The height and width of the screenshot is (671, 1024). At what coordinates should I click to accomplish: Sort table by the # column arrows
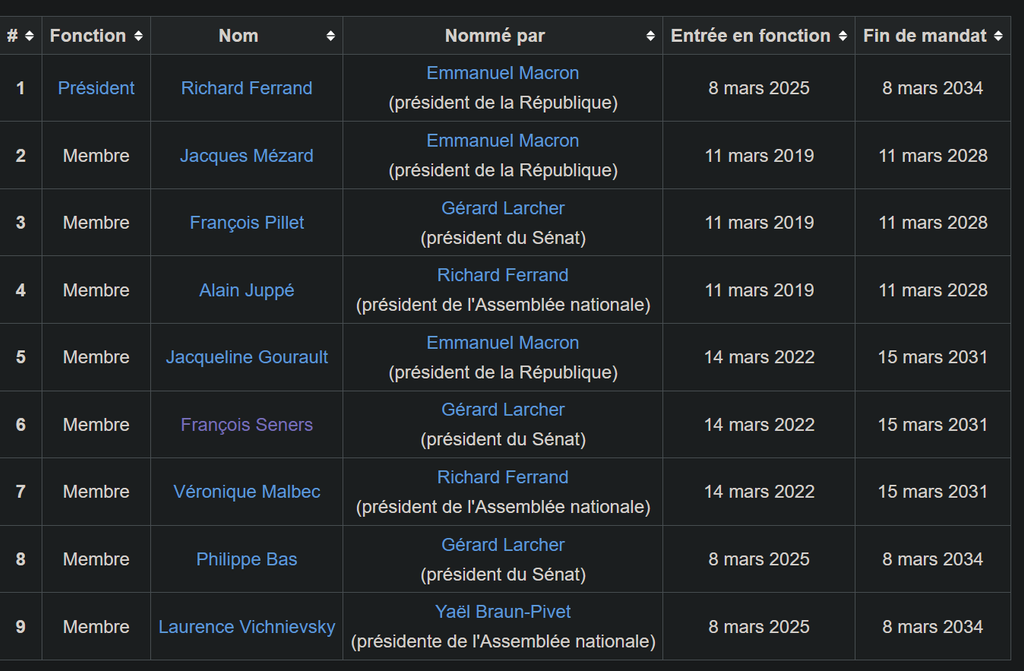pyautogui.click(x=29, y=36)
